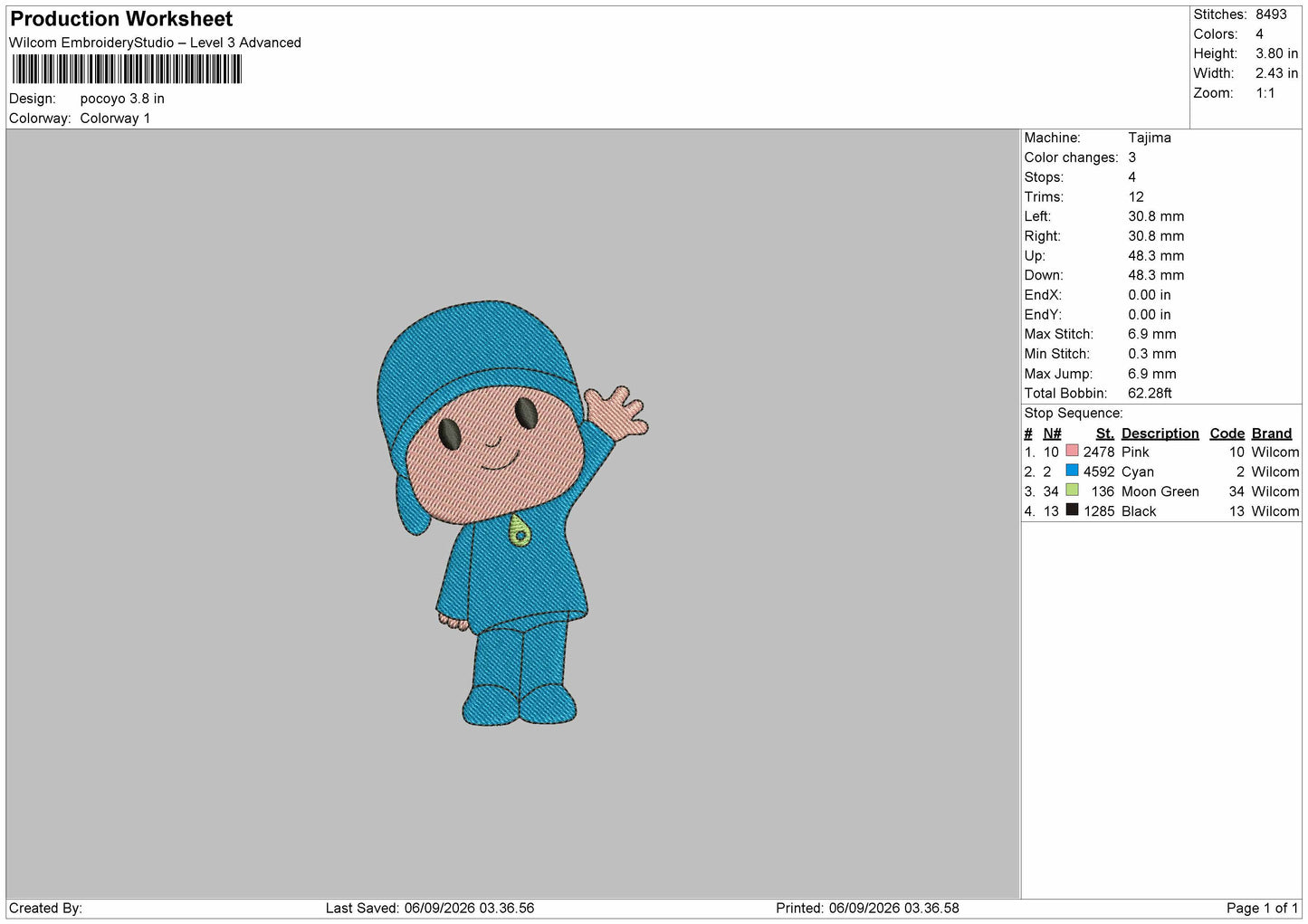Image resolution: width=1308 pixels, height=924 pixels.
Task: Click the stitch count '2478' in Pink row
Action: (x=1099, y=452)
